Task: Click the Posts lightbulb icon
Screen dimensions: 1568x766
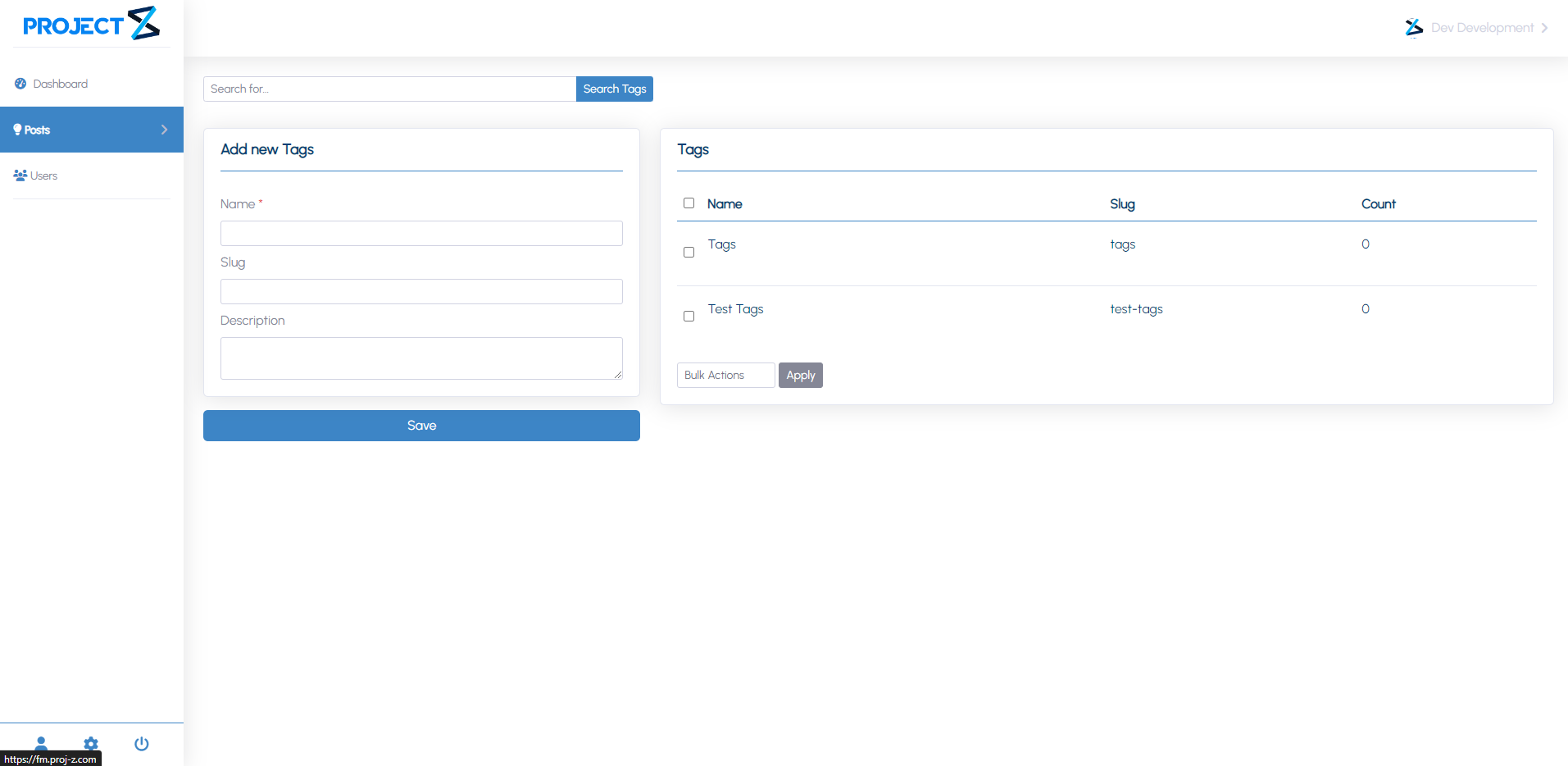Action: click(x=17, y=130)
